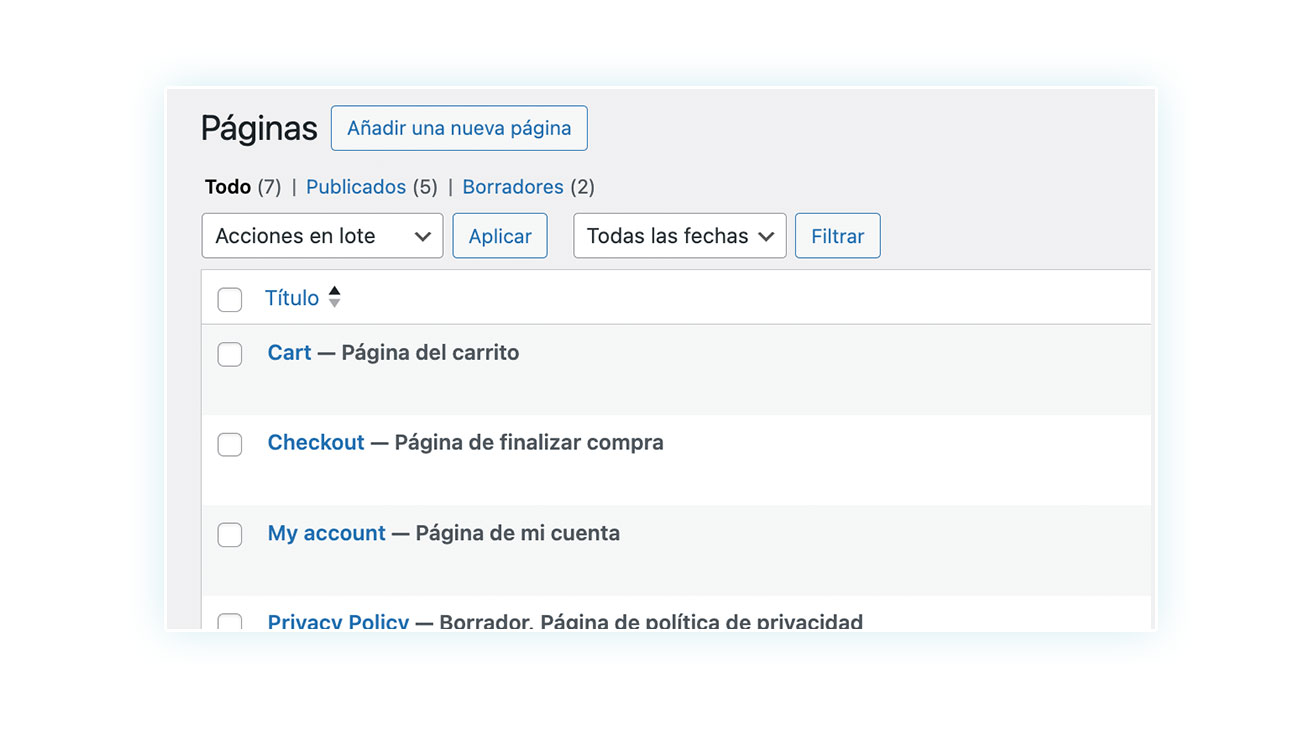
Task: Show the Todo pages filter
Action: (x=228, y=187)
